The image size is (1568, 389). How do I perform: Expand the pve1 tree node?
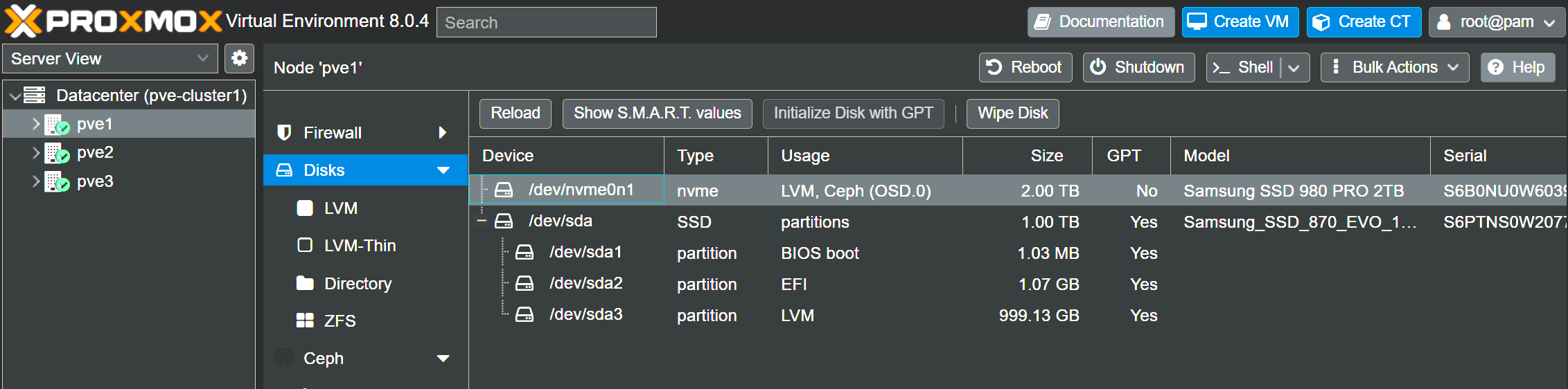tap(35, 124)
